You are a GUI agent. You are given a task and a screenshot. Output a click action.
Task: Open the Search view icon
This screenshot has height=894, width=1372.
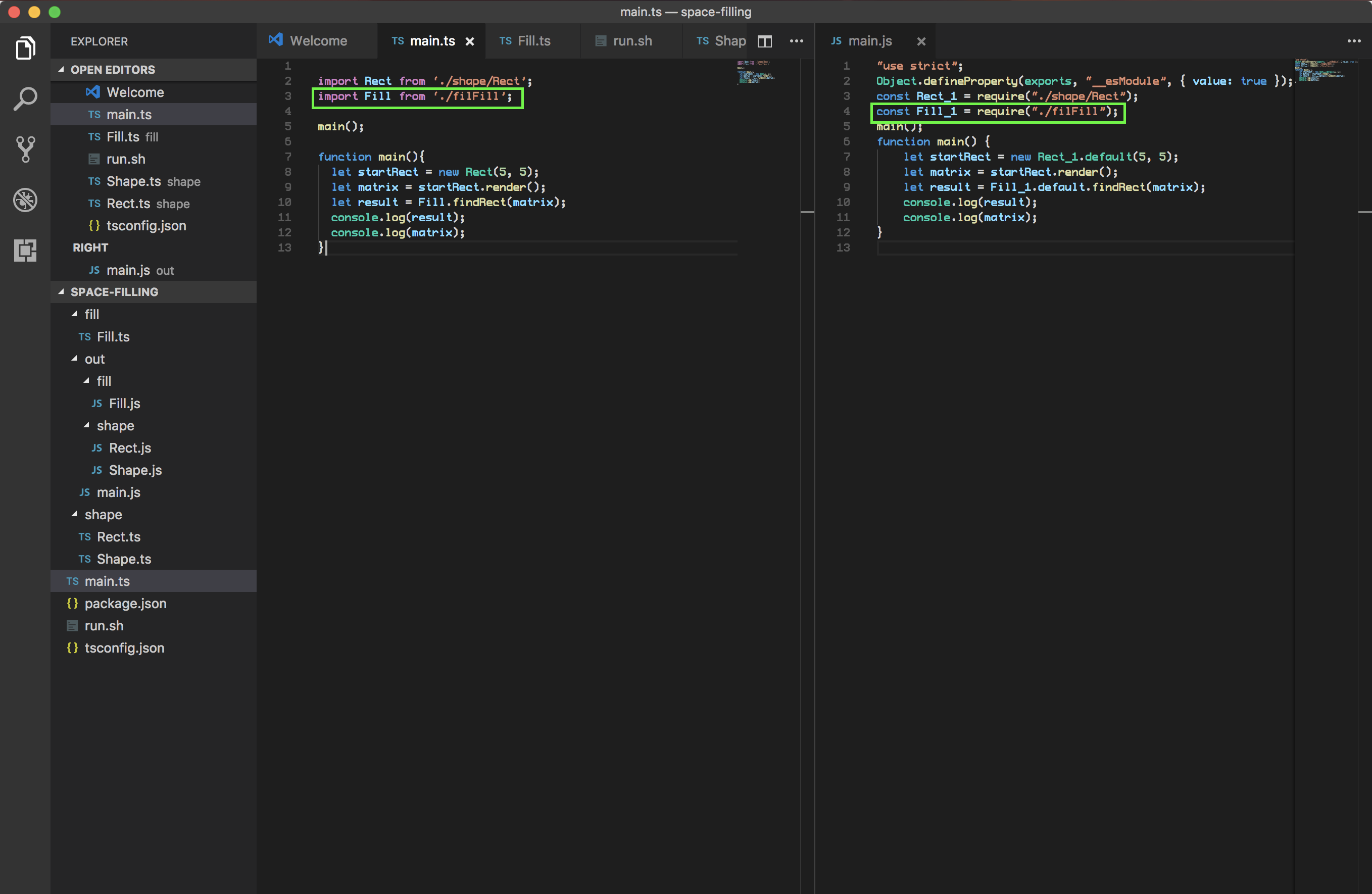pyautogui.click(x=25, y=98)
